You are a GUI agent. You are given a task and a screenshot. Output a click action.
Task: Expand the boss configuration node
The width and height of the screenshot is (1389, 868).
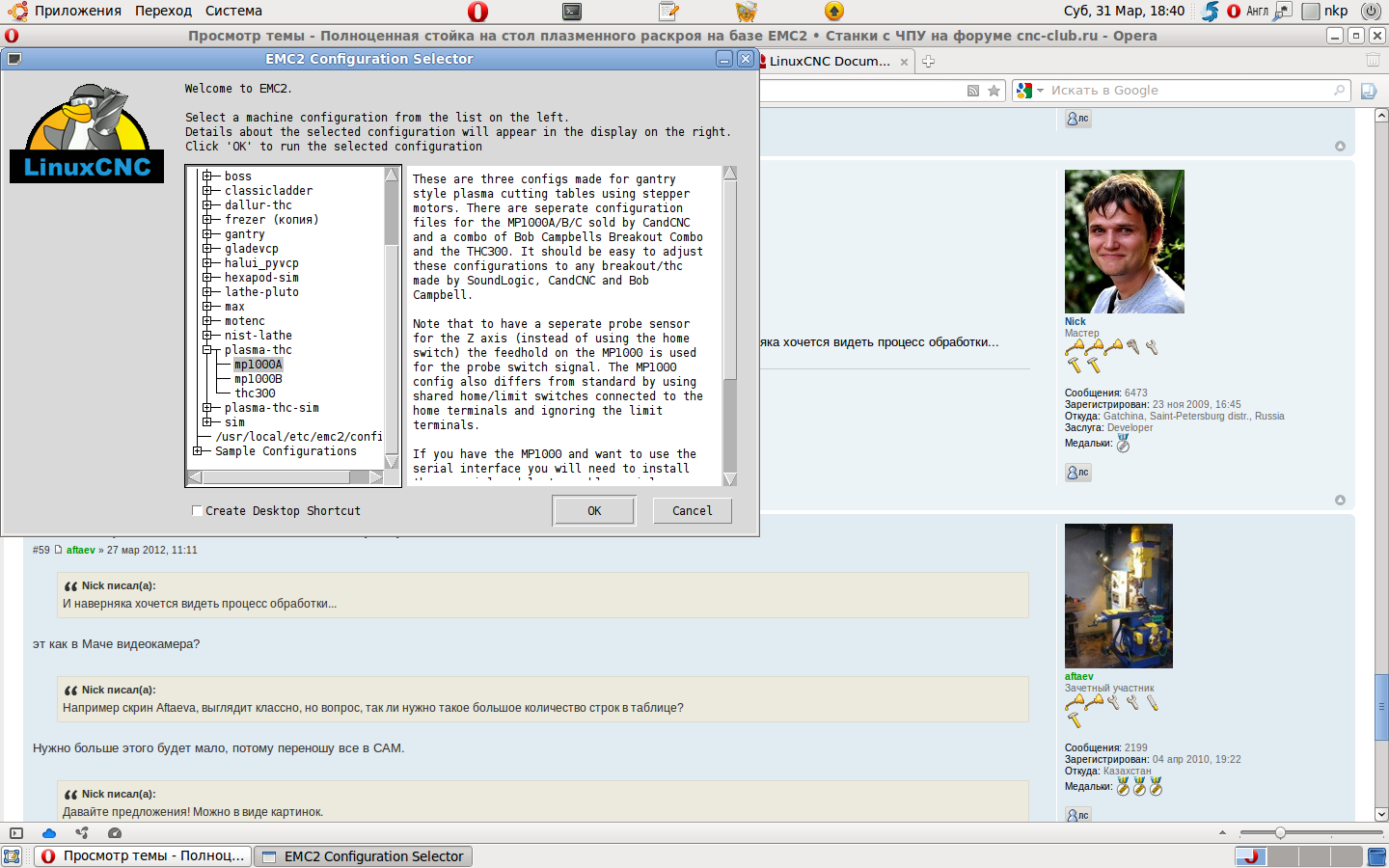207,176
